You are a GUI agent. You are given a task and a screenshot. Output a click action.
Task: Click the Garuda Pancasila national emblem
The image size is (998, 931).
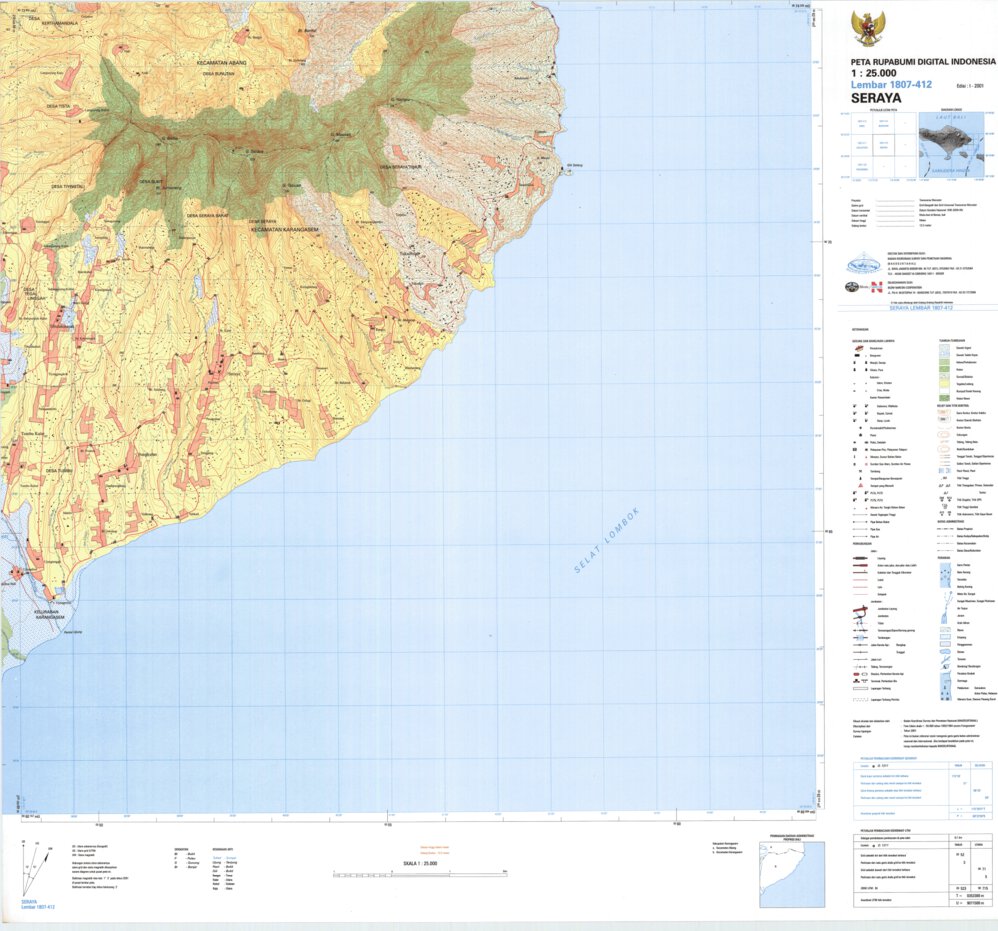pyautogui.click(x=868, y=28)
